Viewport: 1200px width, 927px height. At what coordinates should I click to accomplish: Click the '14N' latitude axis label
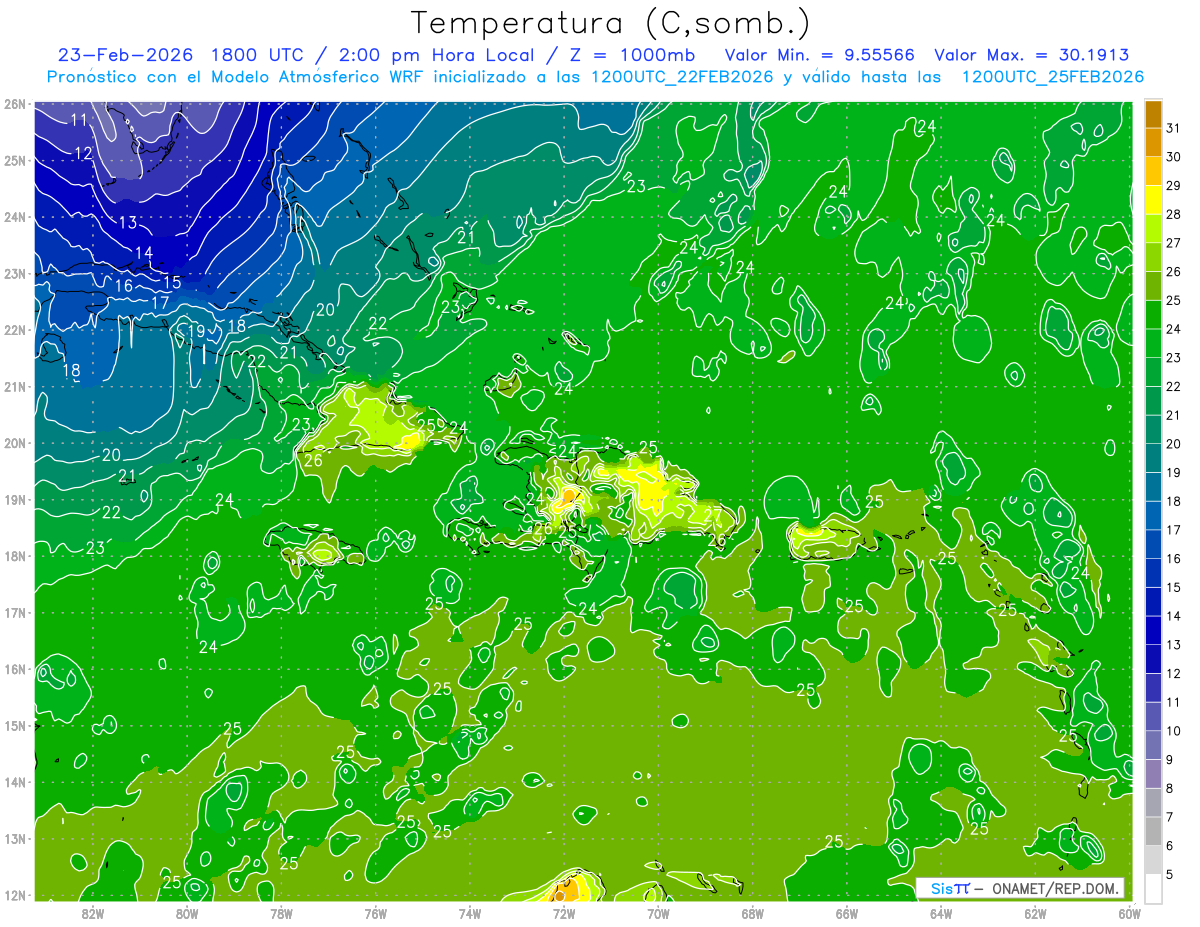coord(14,782)
